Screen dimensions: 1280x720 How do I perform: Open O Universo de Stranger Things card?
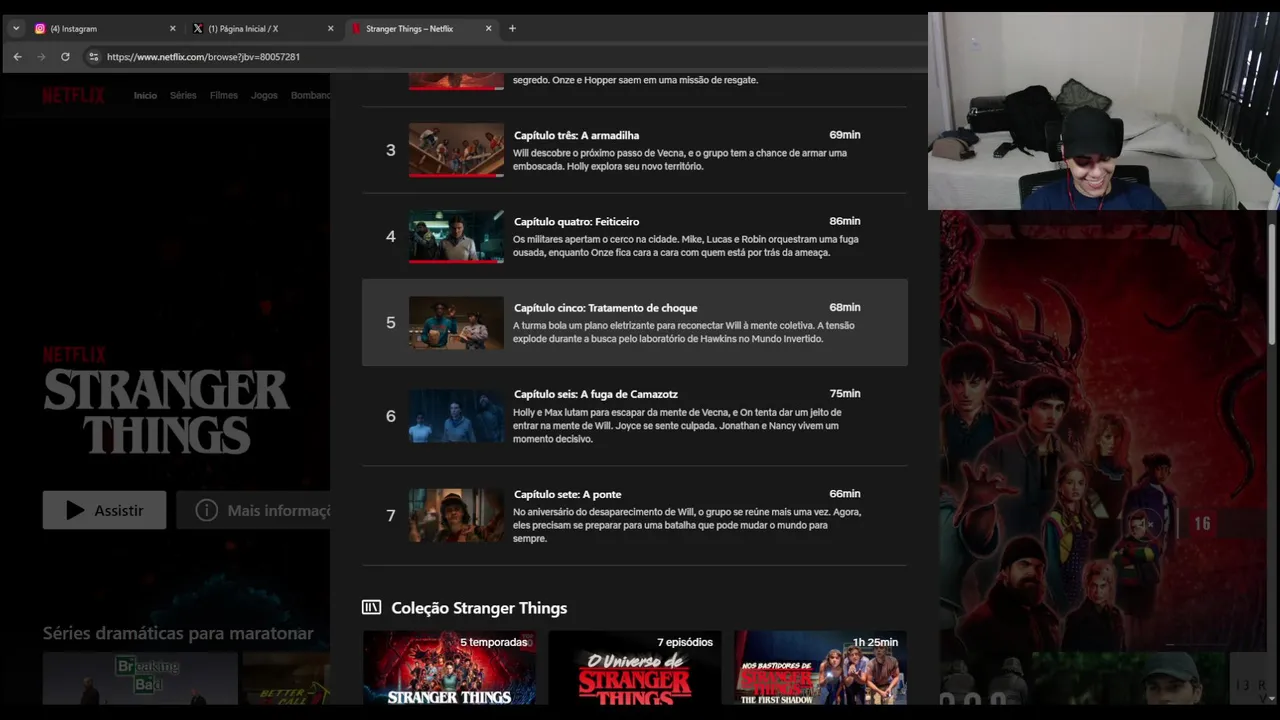coord(634,667)
